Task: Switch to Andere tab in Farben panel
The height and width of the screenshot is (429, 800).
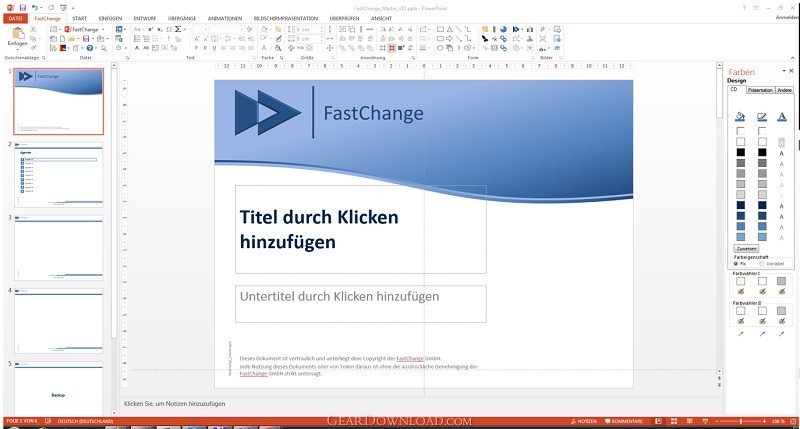Action: click(x=785, y=90)
